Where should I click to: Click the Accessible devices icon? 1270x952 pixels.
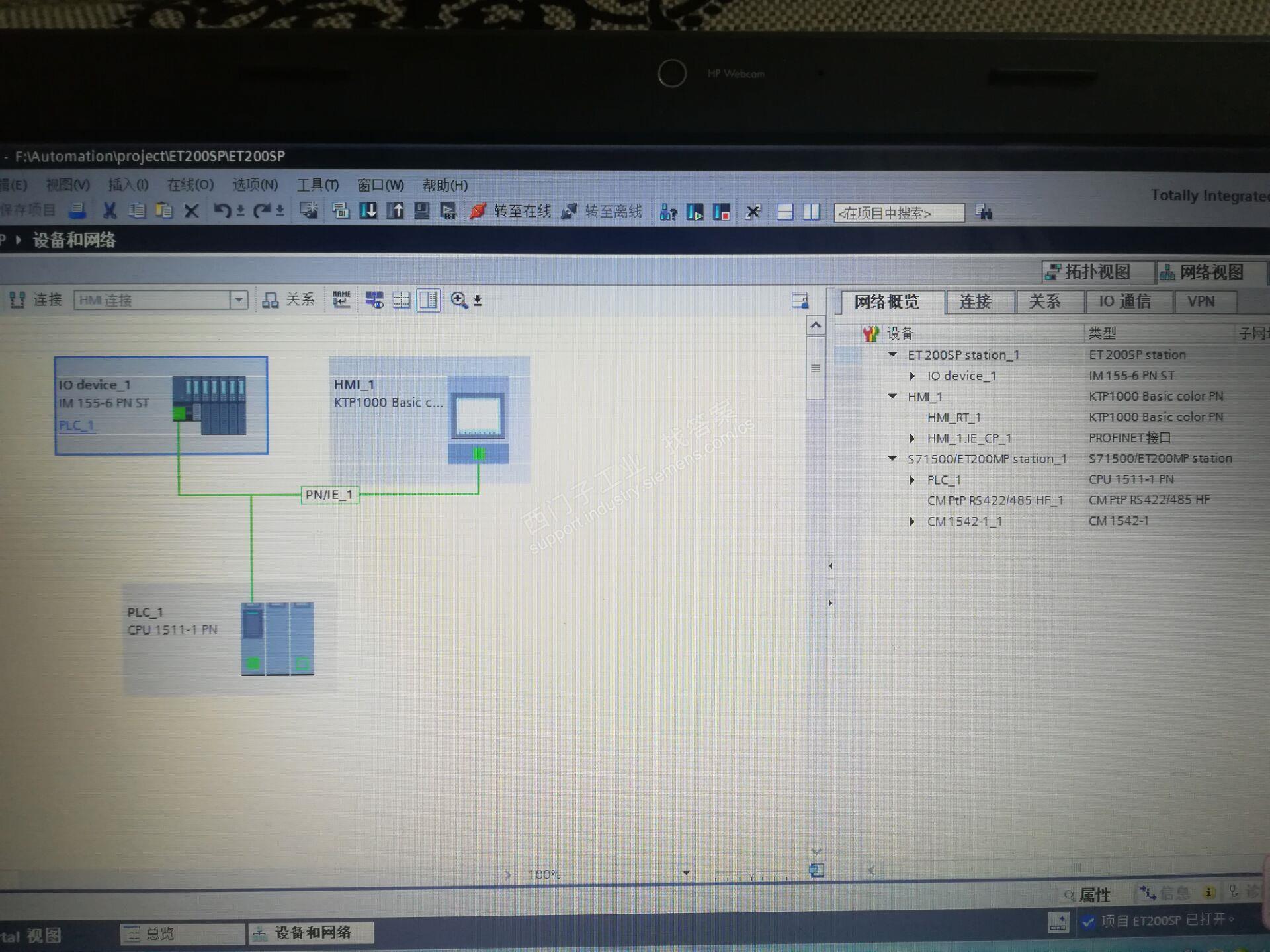[667, 212]
